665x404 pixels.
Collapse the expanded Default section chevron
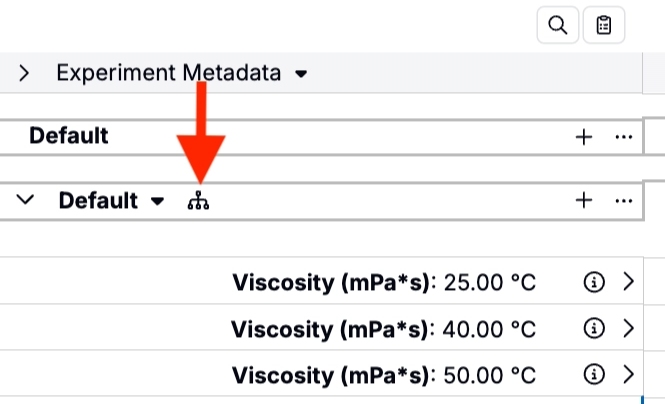pyautogui.click(x=25, y=199)
